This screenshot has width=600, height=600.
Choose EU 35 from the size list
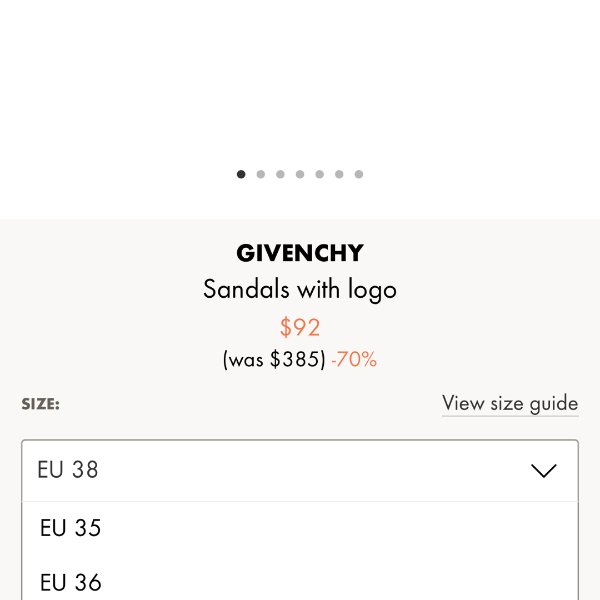point(71,528)
